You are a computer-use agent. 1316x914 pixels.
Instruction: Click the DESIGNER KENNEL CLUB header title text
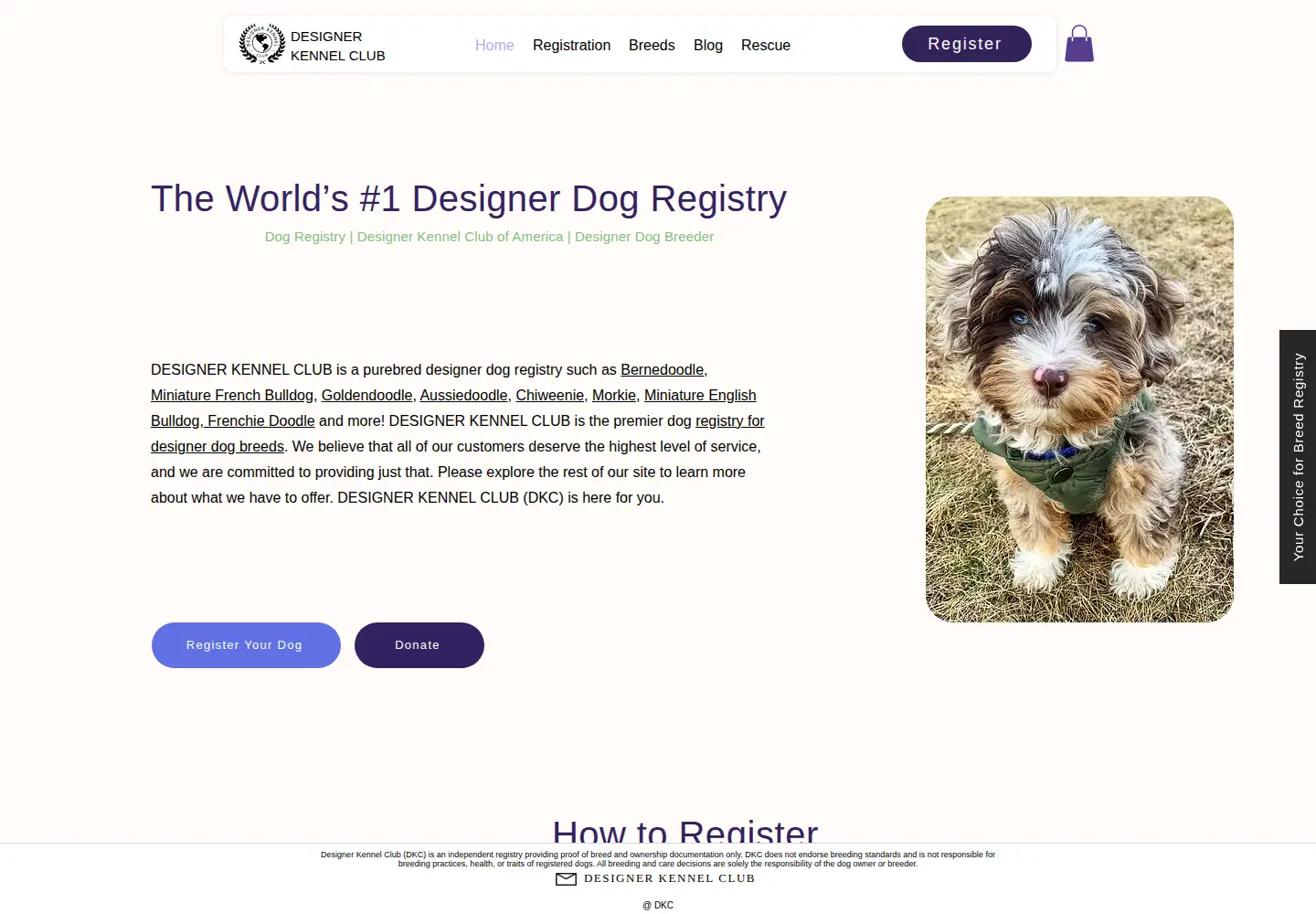(338, 46)
